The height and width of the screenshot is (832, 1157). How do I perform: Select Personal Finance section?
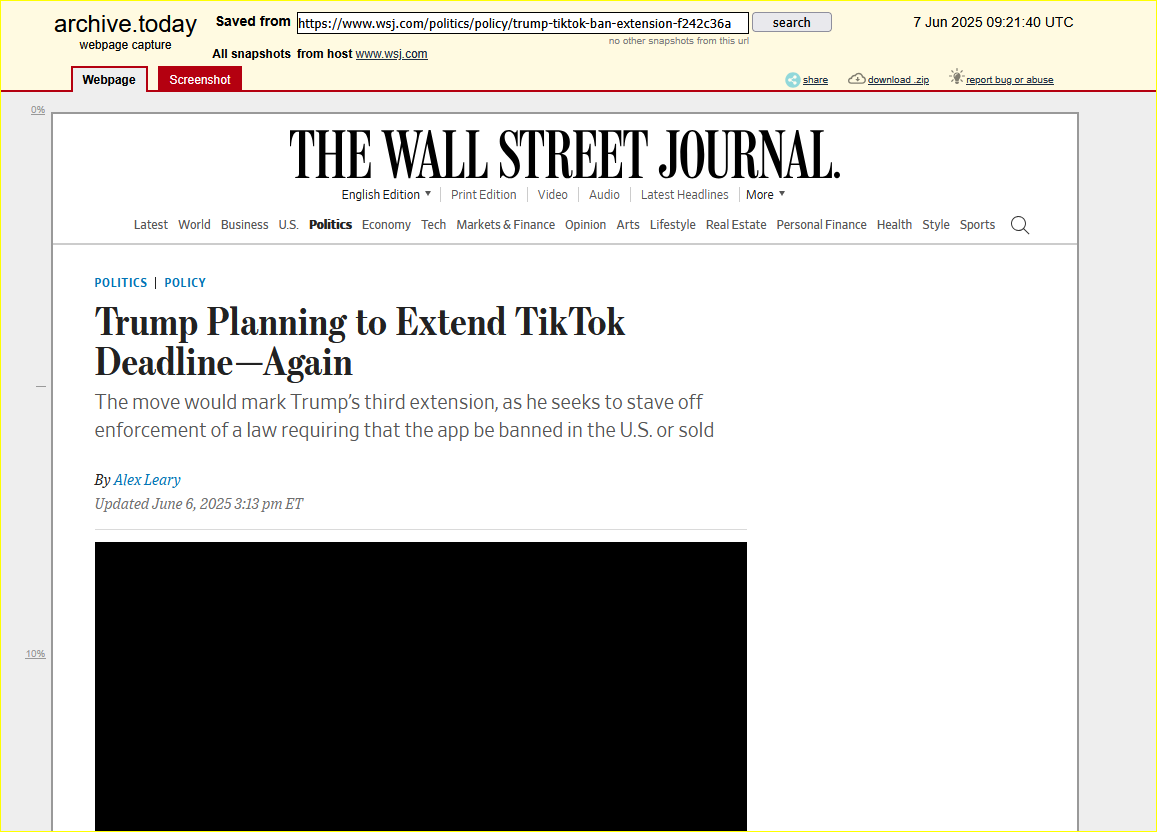click(x=821, y=225)
